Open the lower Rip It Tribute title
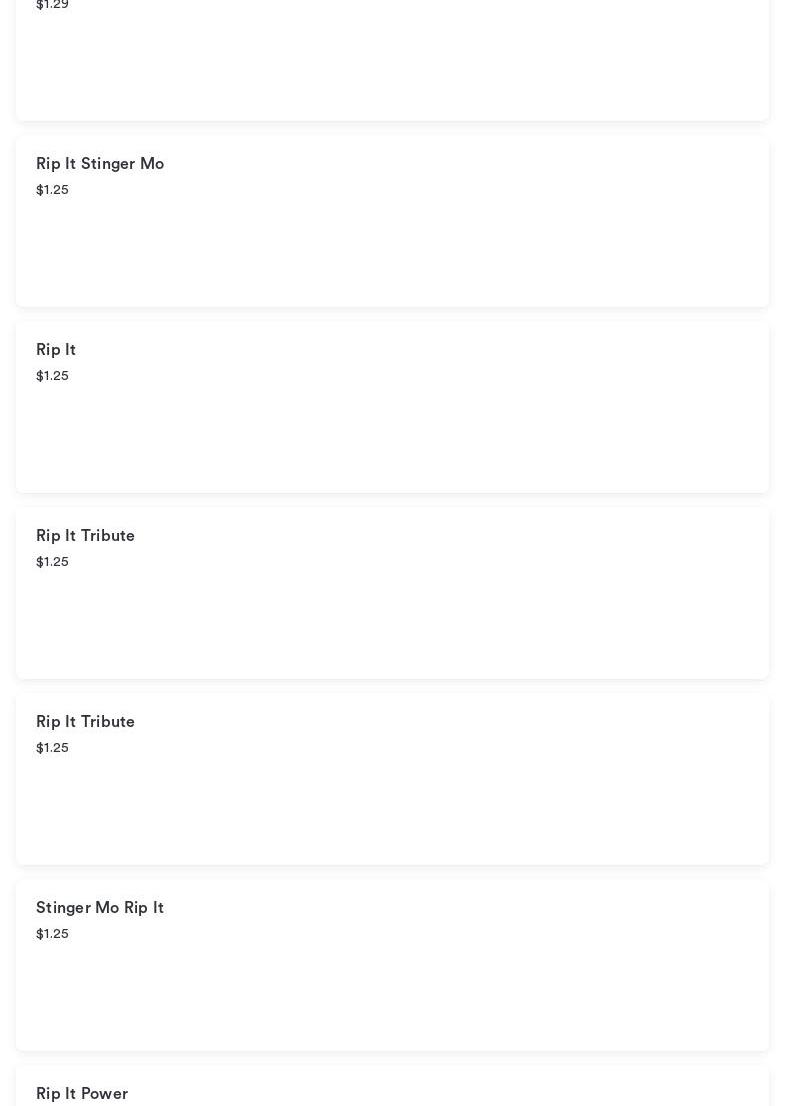 click(85, 722)
